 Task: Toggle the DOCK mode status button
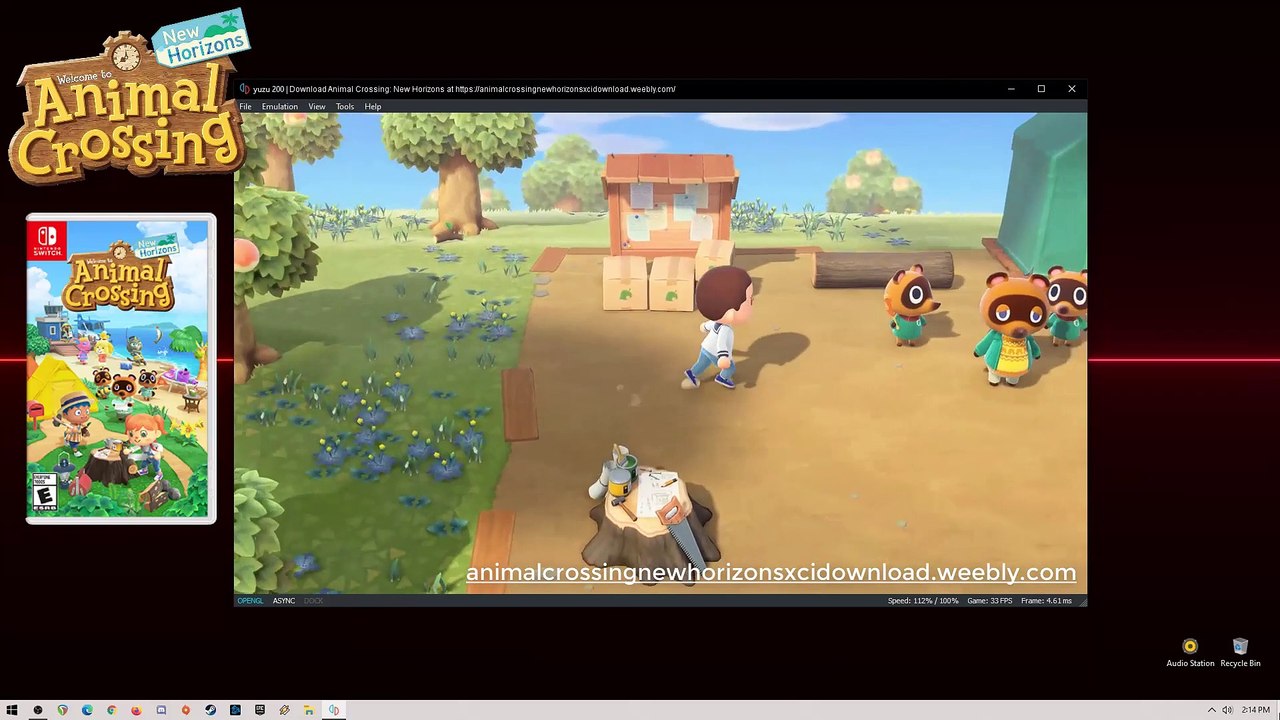[x=313, y=601]
